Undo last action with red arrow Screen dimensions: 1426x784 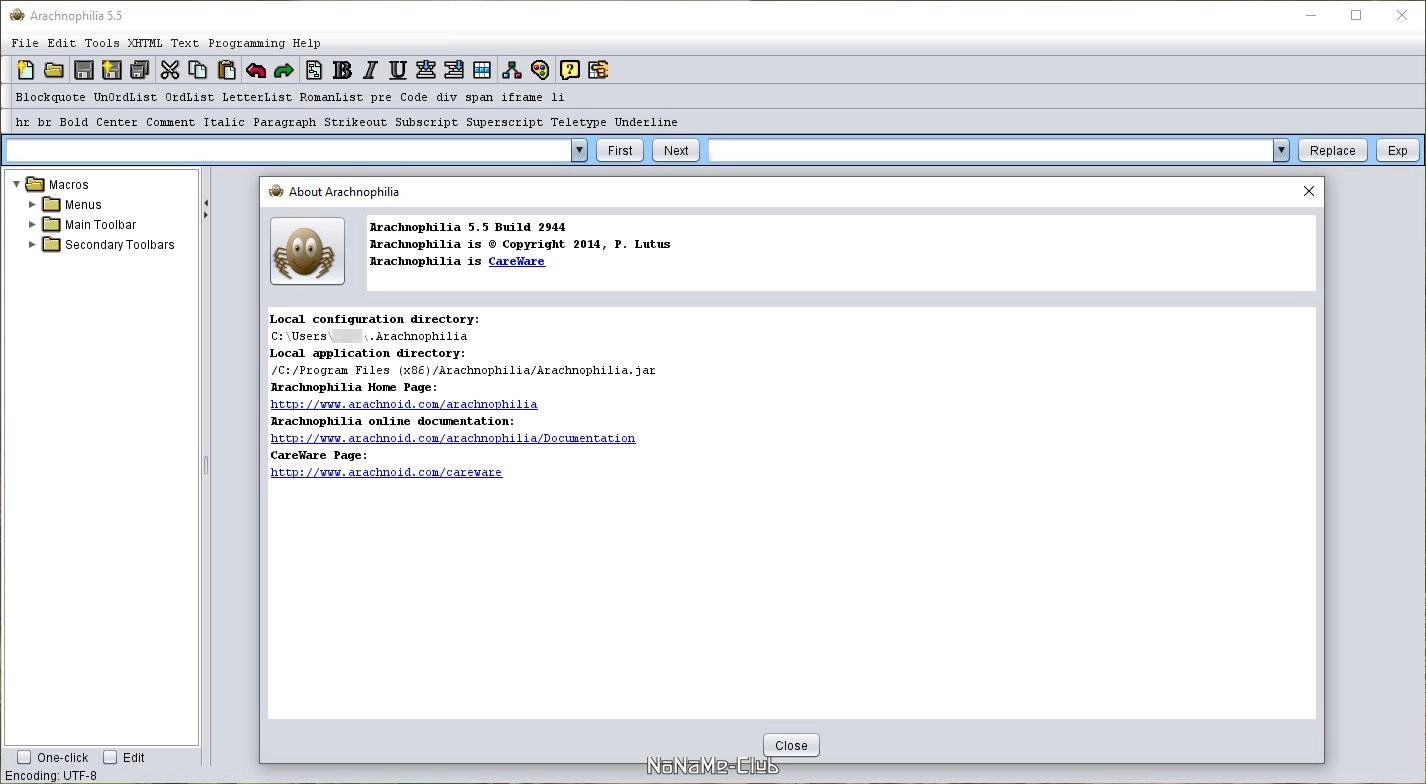click(256, 70)
